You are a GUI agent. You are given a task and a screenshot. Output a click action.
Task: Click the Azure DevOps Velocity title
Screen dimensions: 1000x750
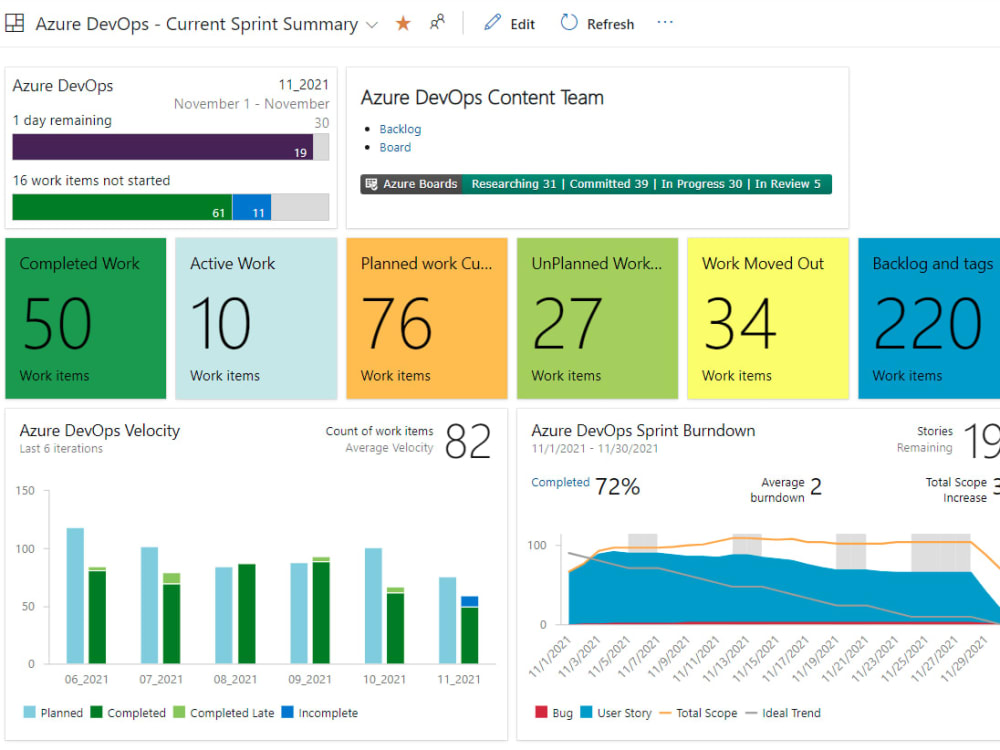[x=99, y=430]
